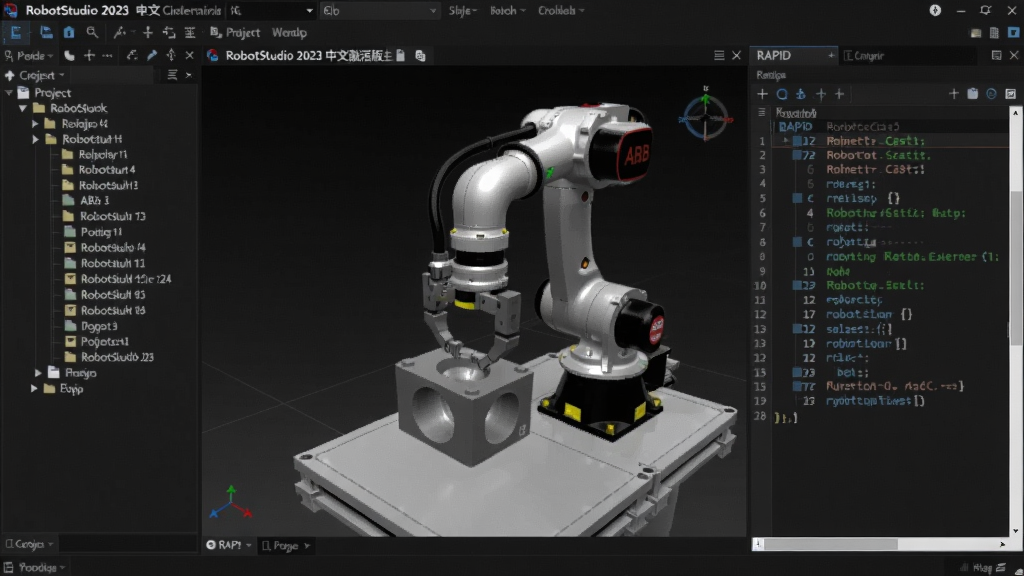Image resolution: width=1024 pixels, height=576 pixels.
Task: Toggle the 'Pojotstat' checked item icon
Action: [x=71, y=342]
